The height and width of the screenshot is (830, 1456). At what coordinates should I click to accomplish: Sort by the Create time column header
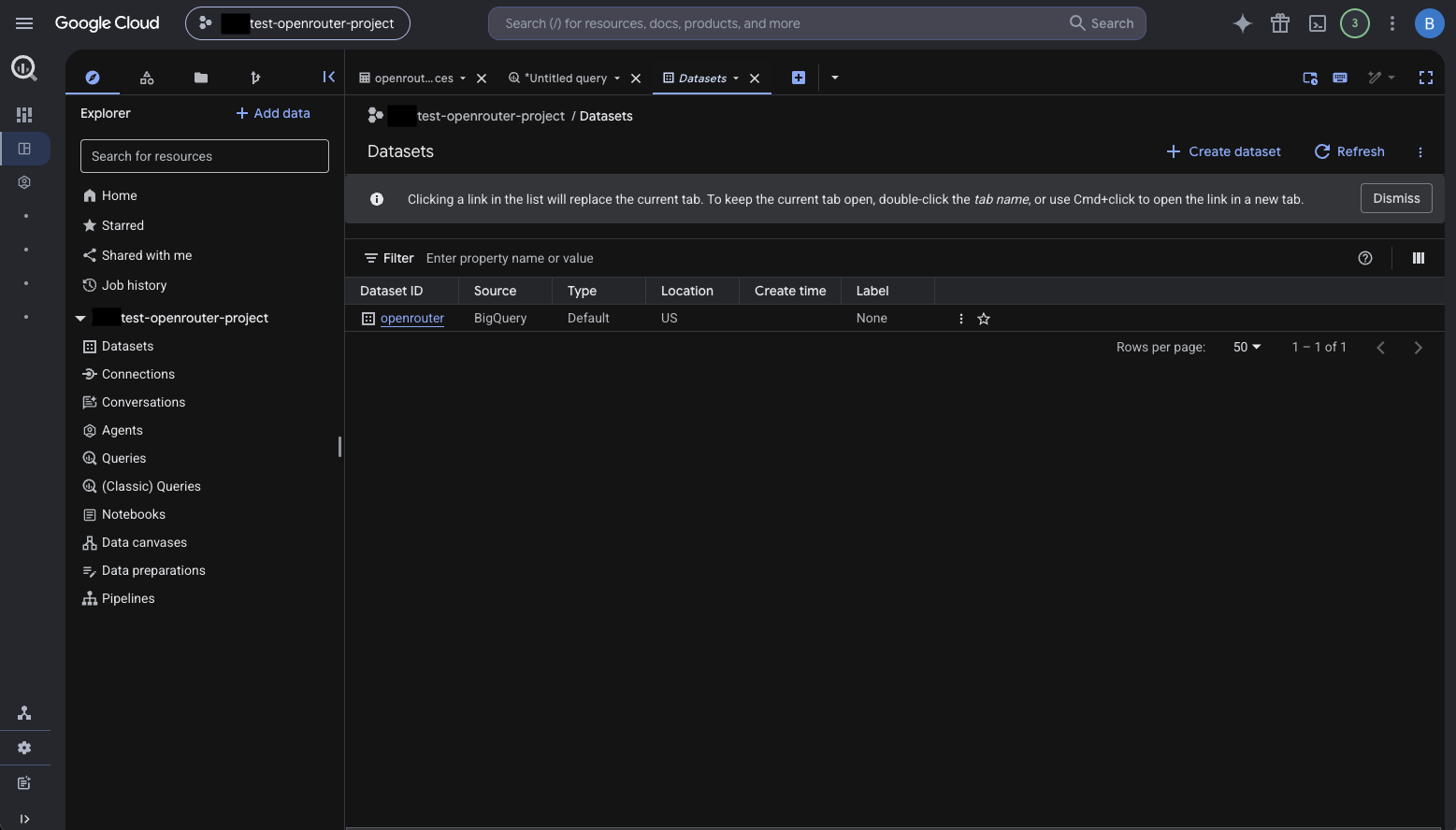click(790, 291)
